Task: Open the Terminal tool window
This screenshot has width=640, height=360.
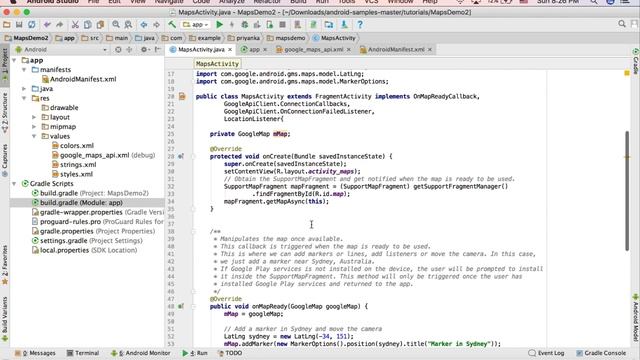Action: coord(83,353)
